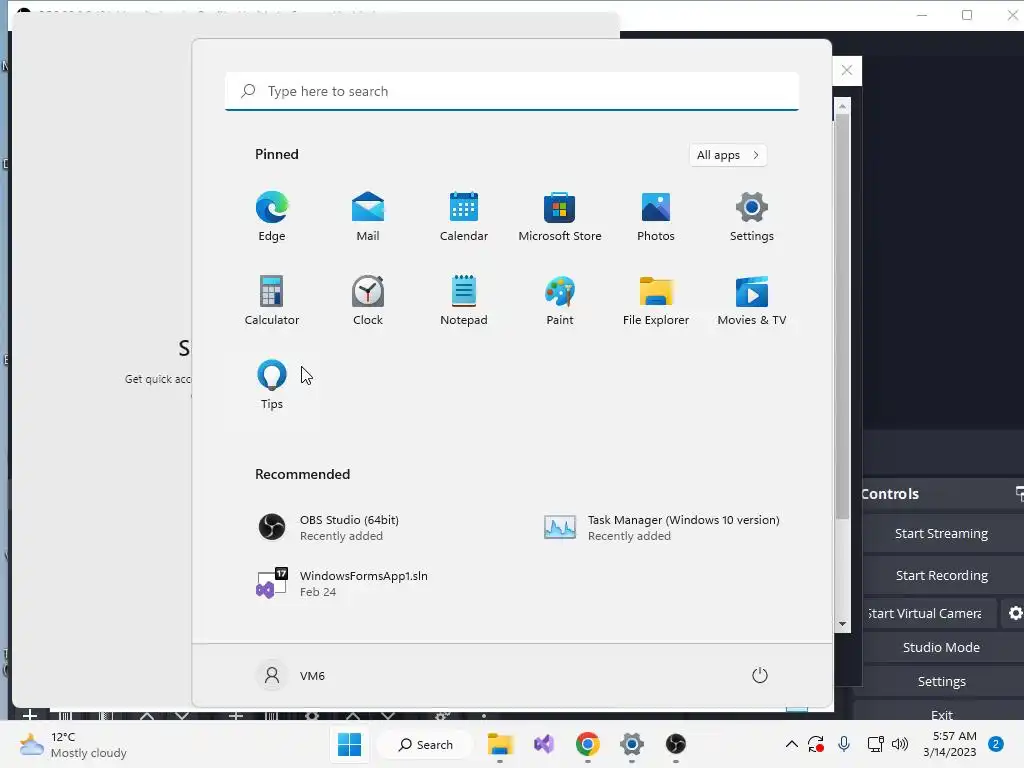Screen dimensions: 1024x768
Task: Click the sync tray icon with red dot
Action: 816,744
